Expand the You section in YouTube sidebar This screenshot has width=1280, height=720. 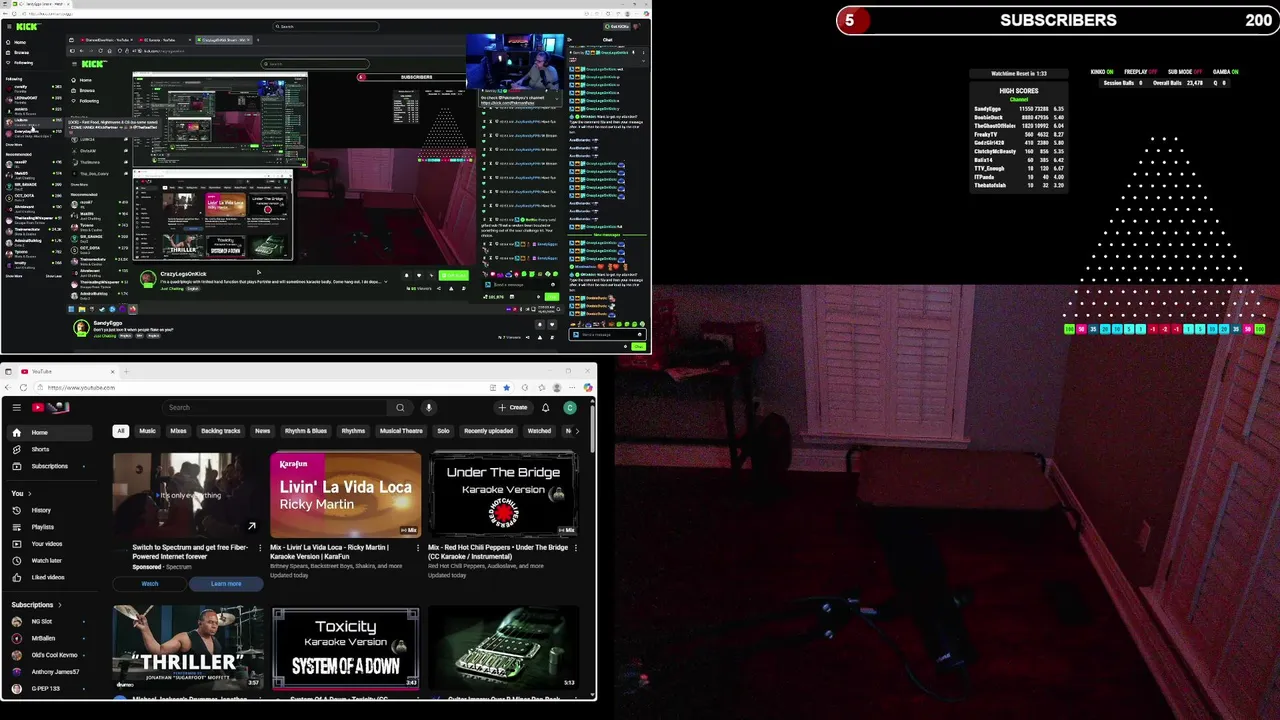click(21, 493)
